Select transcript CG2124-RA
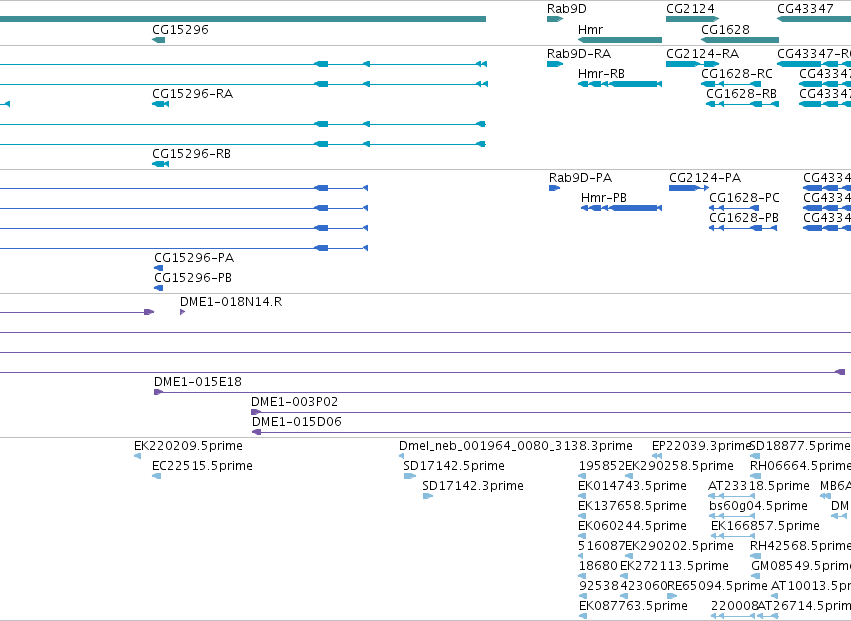The image size is (851, 621). click(702, 54)
